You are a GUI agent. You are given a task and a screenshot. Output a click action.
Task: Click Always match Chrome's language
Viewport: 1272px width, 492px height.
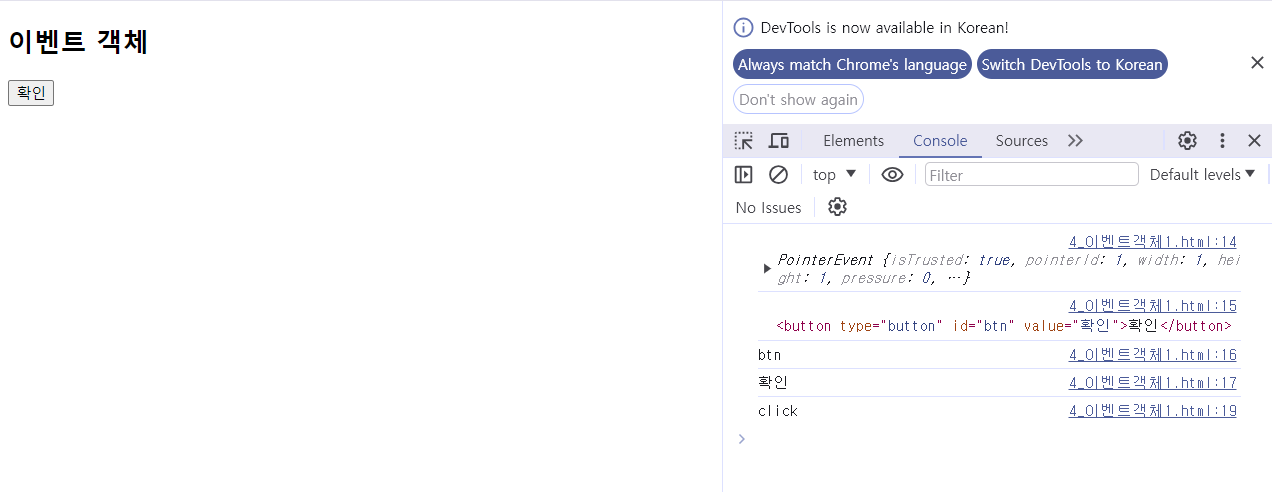(852, 65)
